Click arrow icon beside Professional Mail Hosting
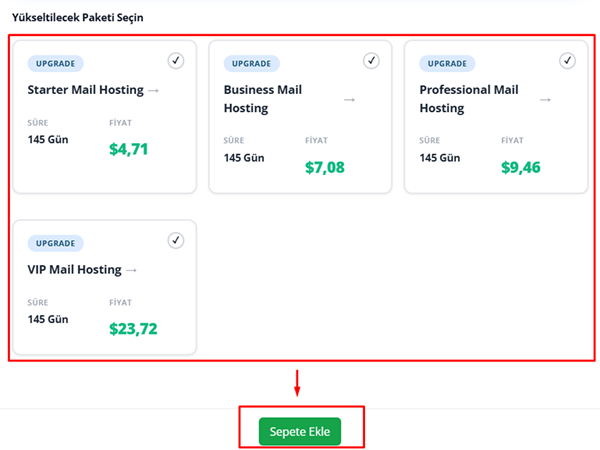The image size is (600, 450). [x=545, y=99]
